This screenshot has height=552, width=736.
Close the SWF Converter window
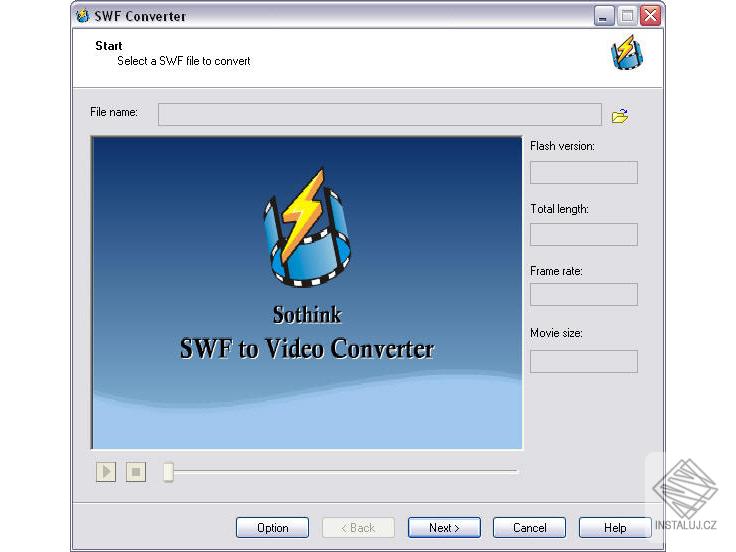[651, 16]
